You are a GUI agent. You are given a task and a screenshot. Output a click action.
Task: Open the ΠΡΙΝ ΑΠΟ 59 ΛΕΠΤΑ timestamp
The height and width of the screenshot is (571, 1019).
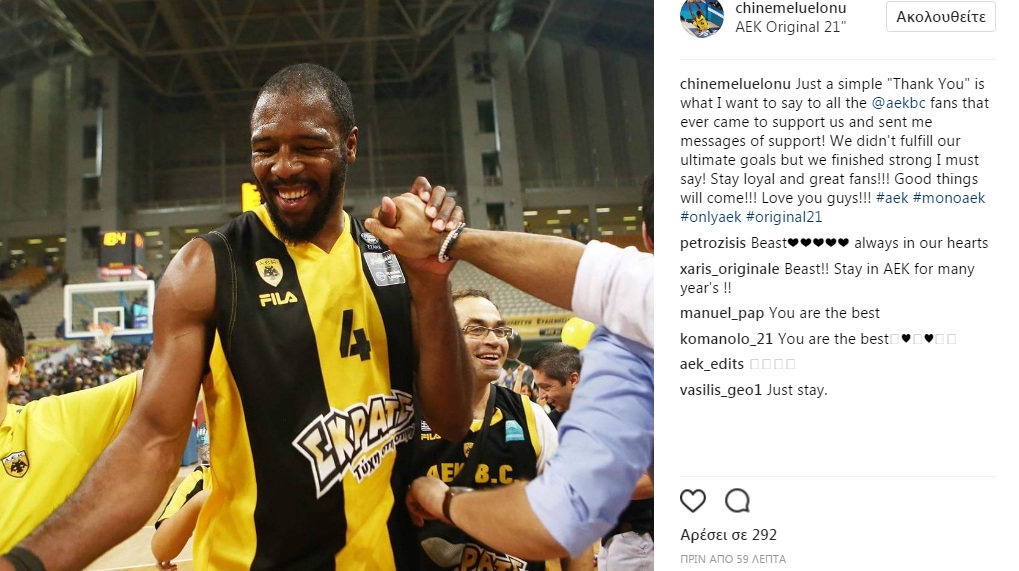tap(733, 559)
